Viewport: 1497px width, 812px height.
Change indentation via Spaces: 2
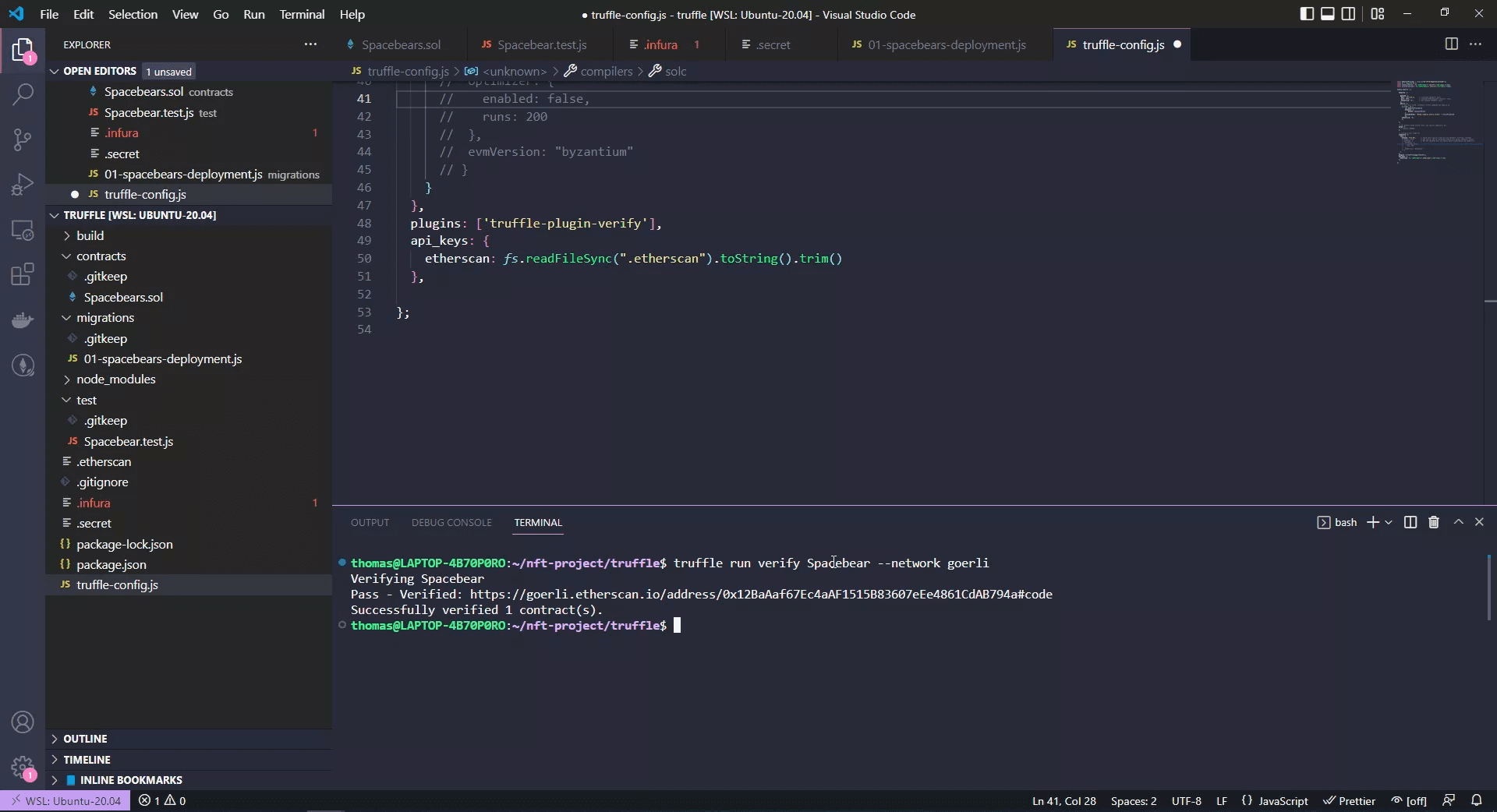[1134, 800]
